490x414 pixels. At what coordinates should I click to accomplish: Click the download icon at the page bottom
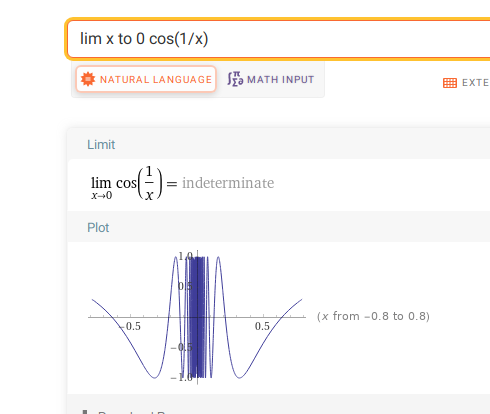pos(85,412)
